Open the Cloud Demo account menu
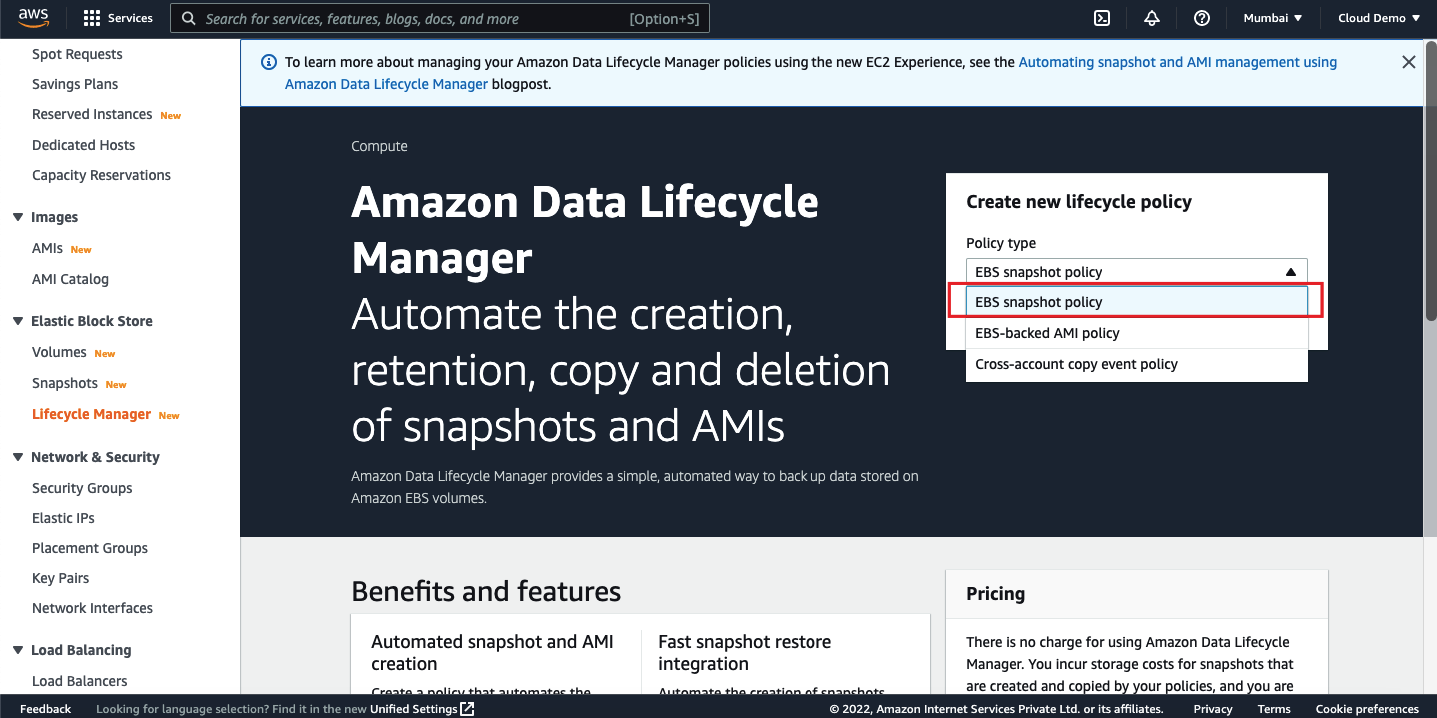The image size is (1437, 718). click(1379, 18)
